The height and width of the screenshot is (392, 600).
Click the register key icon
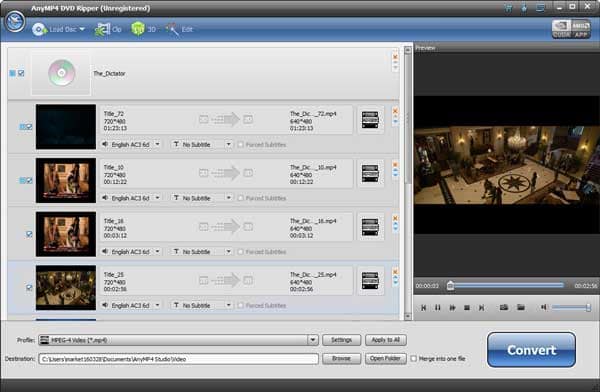tap(524, 8)
